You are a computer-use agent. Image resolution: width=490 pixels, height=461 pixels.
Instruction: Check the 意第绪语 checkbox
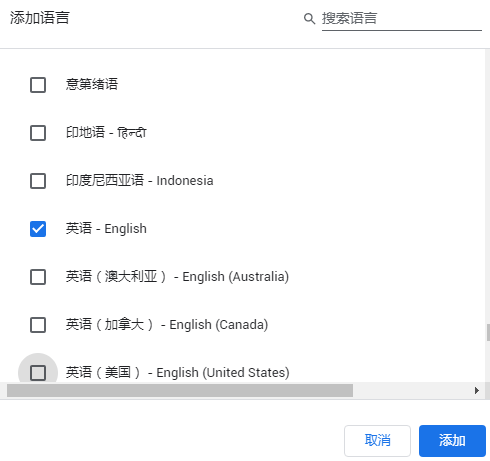pyautogui.click(x=38, y=85)
